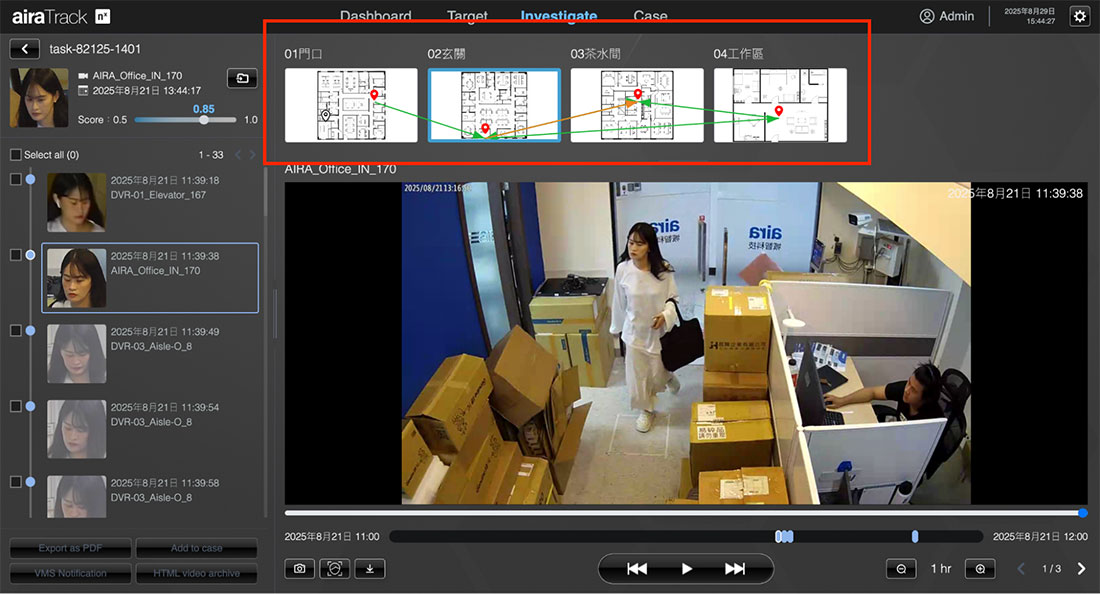Click the Export as PDF button
Screen dimensions: 1100x594
tap(71, 548)
